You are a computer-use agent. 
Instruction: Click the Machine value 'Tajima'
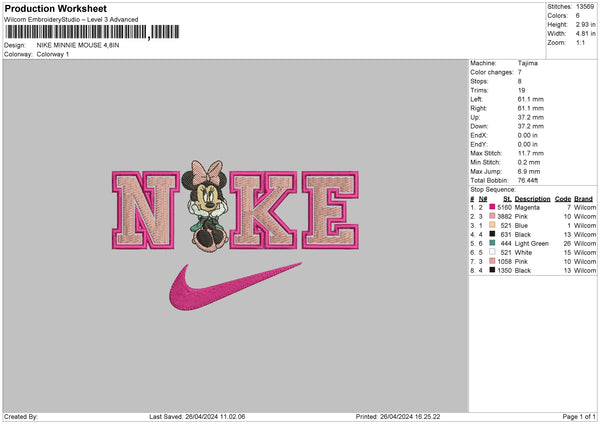pos(528,63)
